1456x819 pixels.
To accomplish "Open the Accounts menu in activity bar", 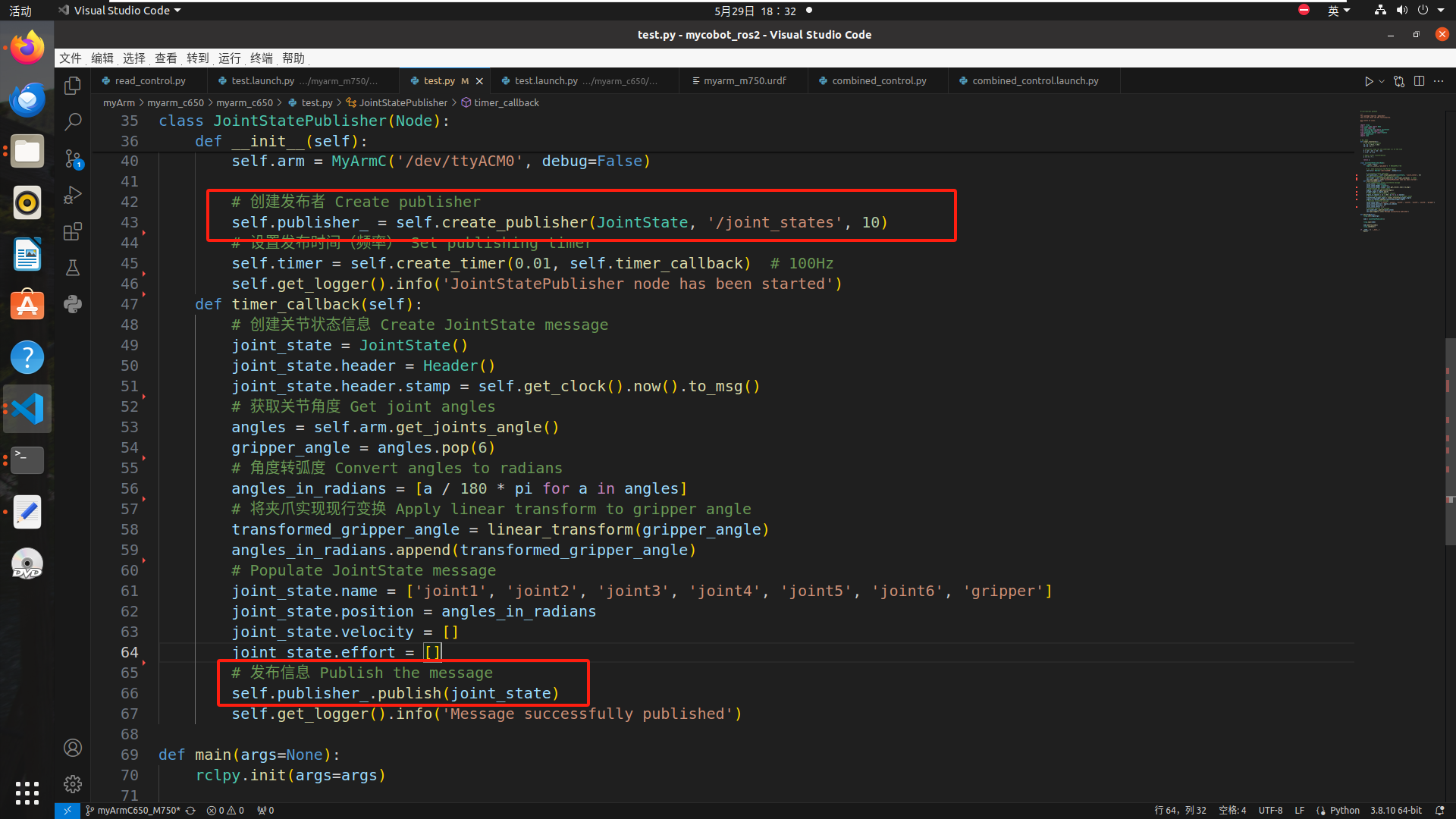I will coord(73,748).
